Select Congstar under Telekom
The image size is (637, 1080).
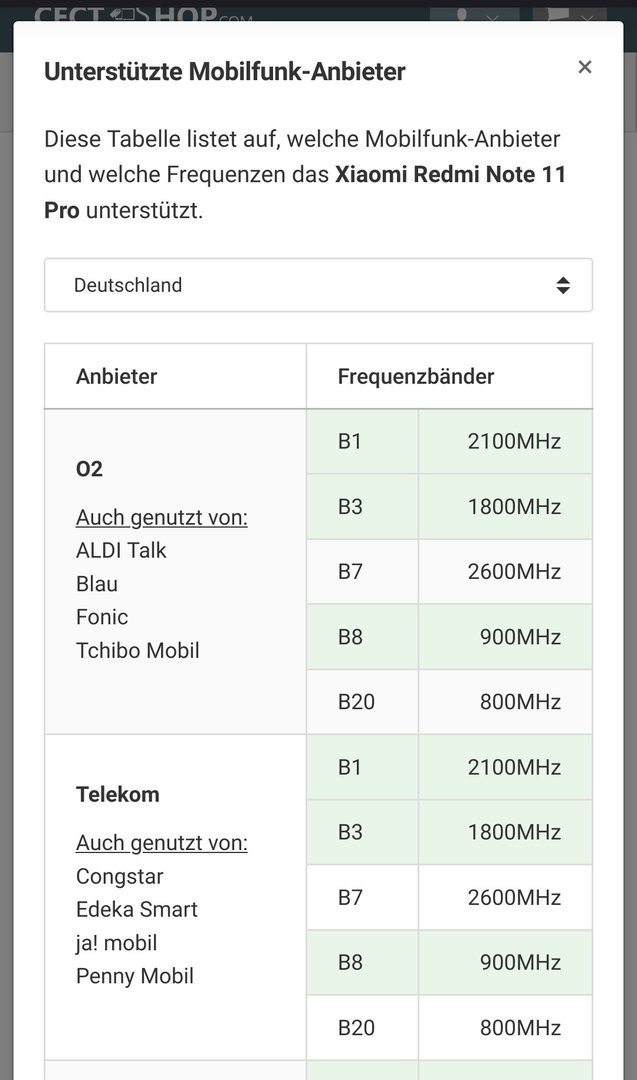120,876
